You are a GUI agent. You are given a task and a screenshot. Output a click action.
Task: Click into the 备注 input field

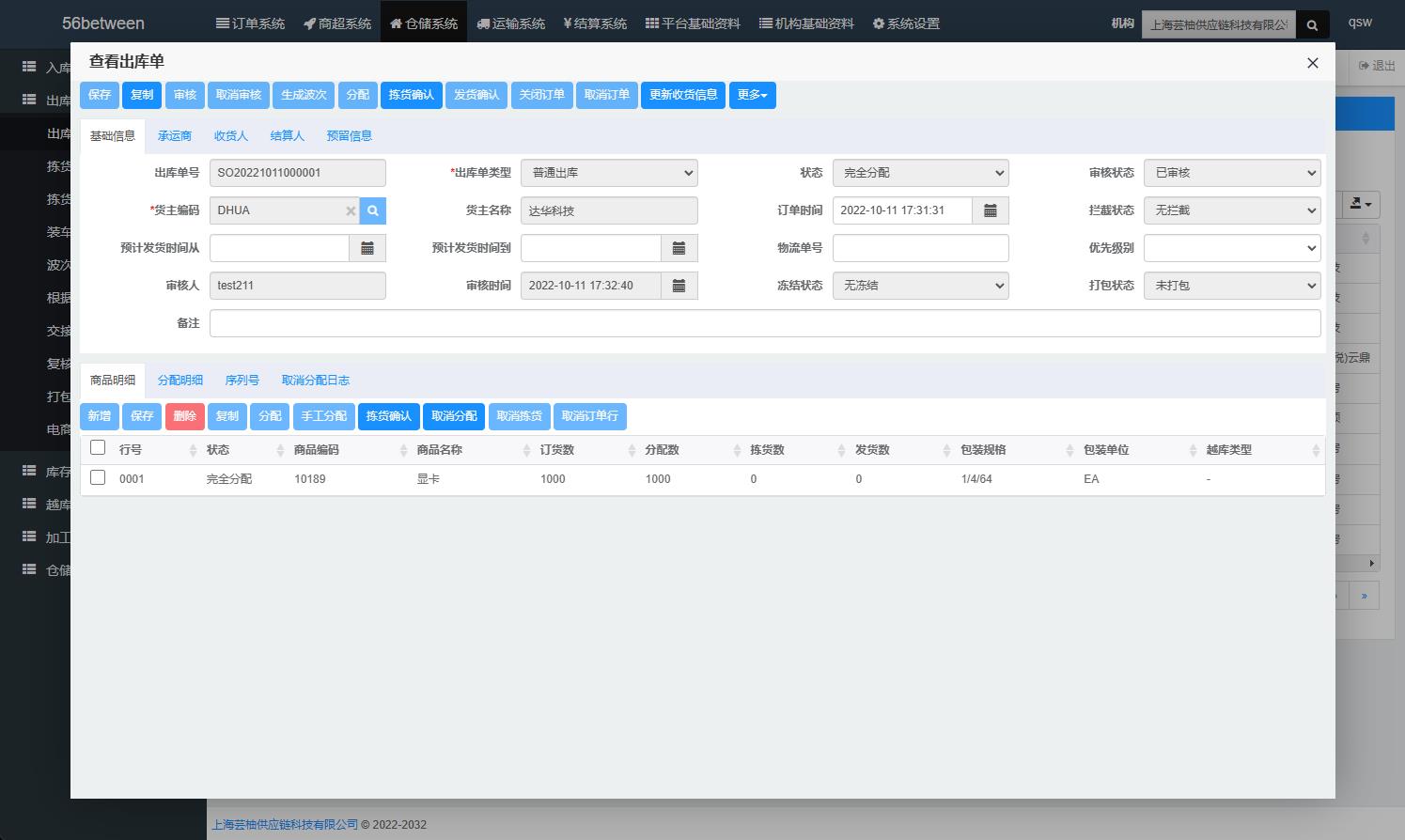tap(765, 323)
